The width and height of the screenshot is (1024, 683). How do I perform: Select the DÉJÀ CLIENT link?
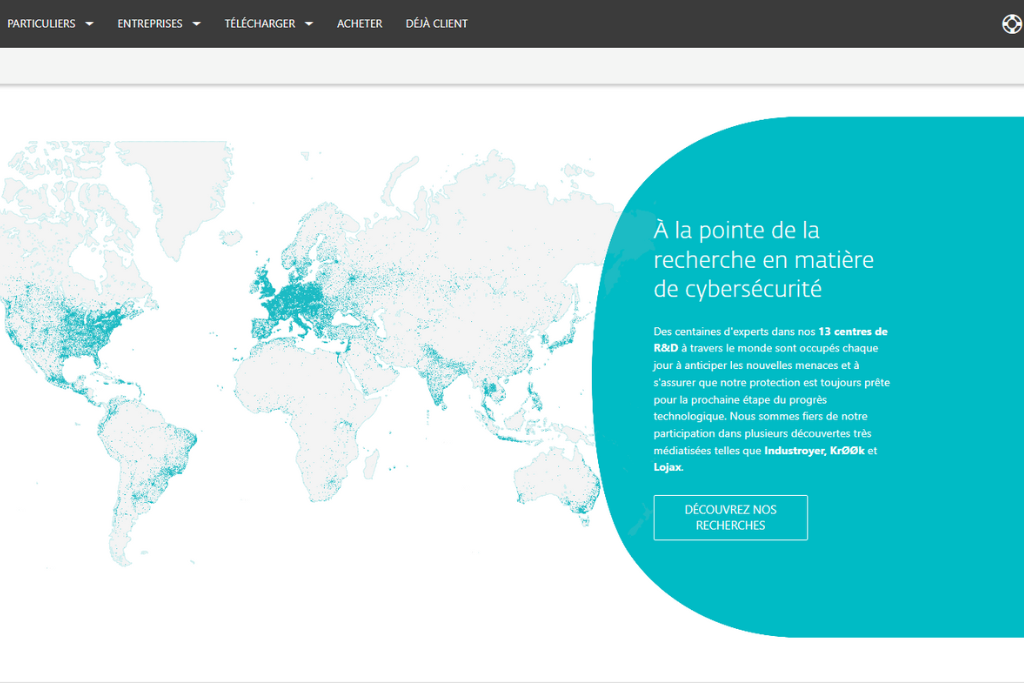(436, 24)
